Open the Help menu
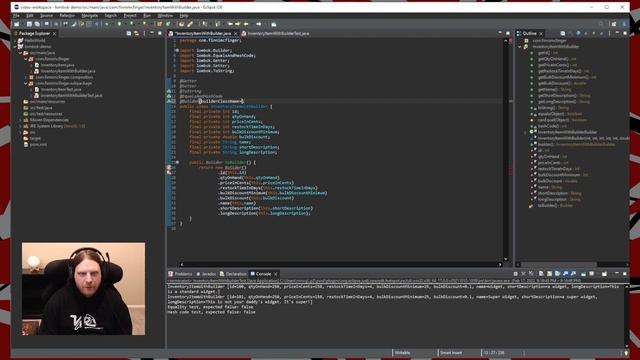Image resolution: width=640 pixels, height=360 pixels. click(x=184, y=16)
